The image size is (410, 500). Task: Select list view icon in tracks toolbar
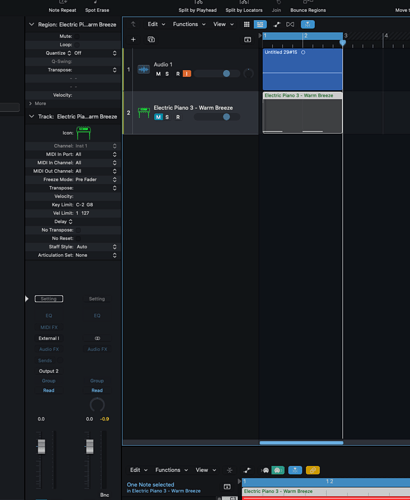point(260,24)
